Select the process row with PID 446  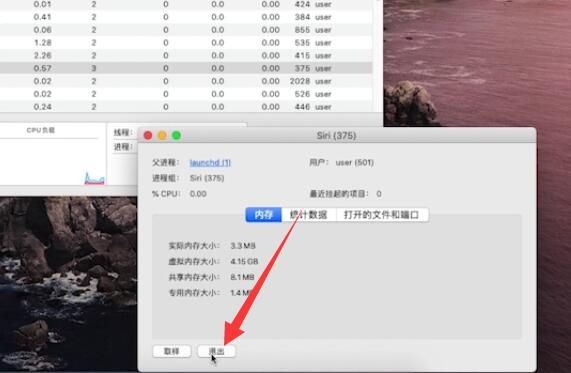(x=186, y=107)
